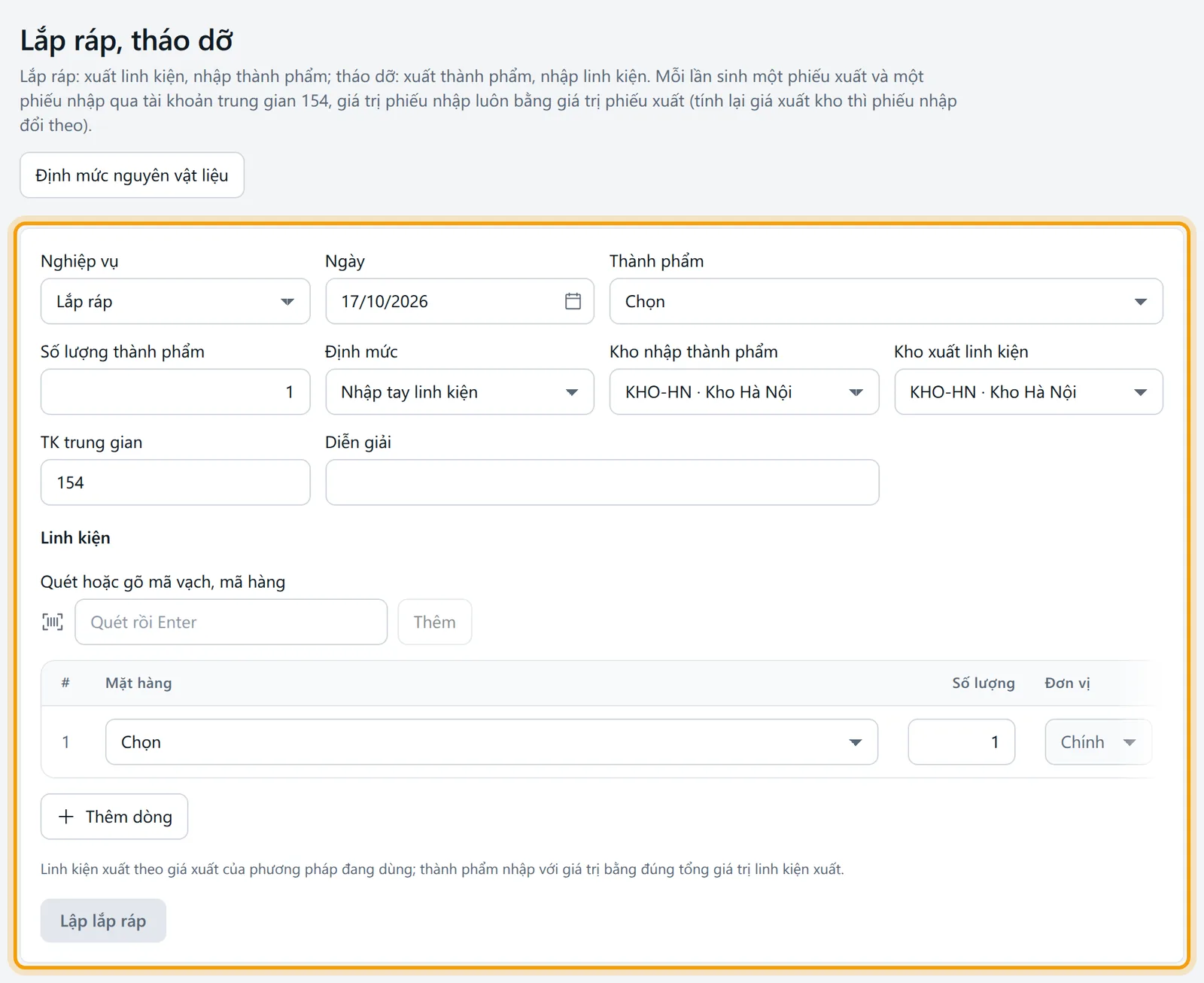Click the Chính unit dropdown arrow
The image size is (1204, 983).
click(1129, 742)
